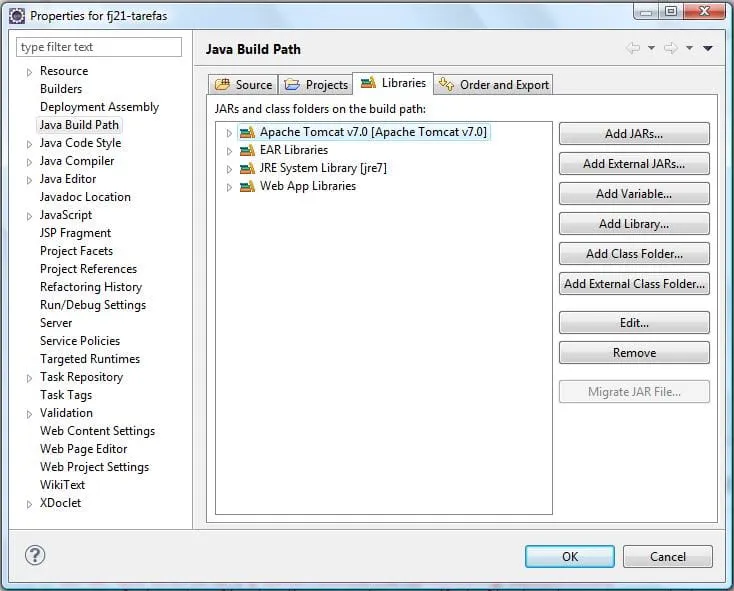734x591 pixels.
Task: Expand the Java Editor category
Action: click(x=29, y=180)
